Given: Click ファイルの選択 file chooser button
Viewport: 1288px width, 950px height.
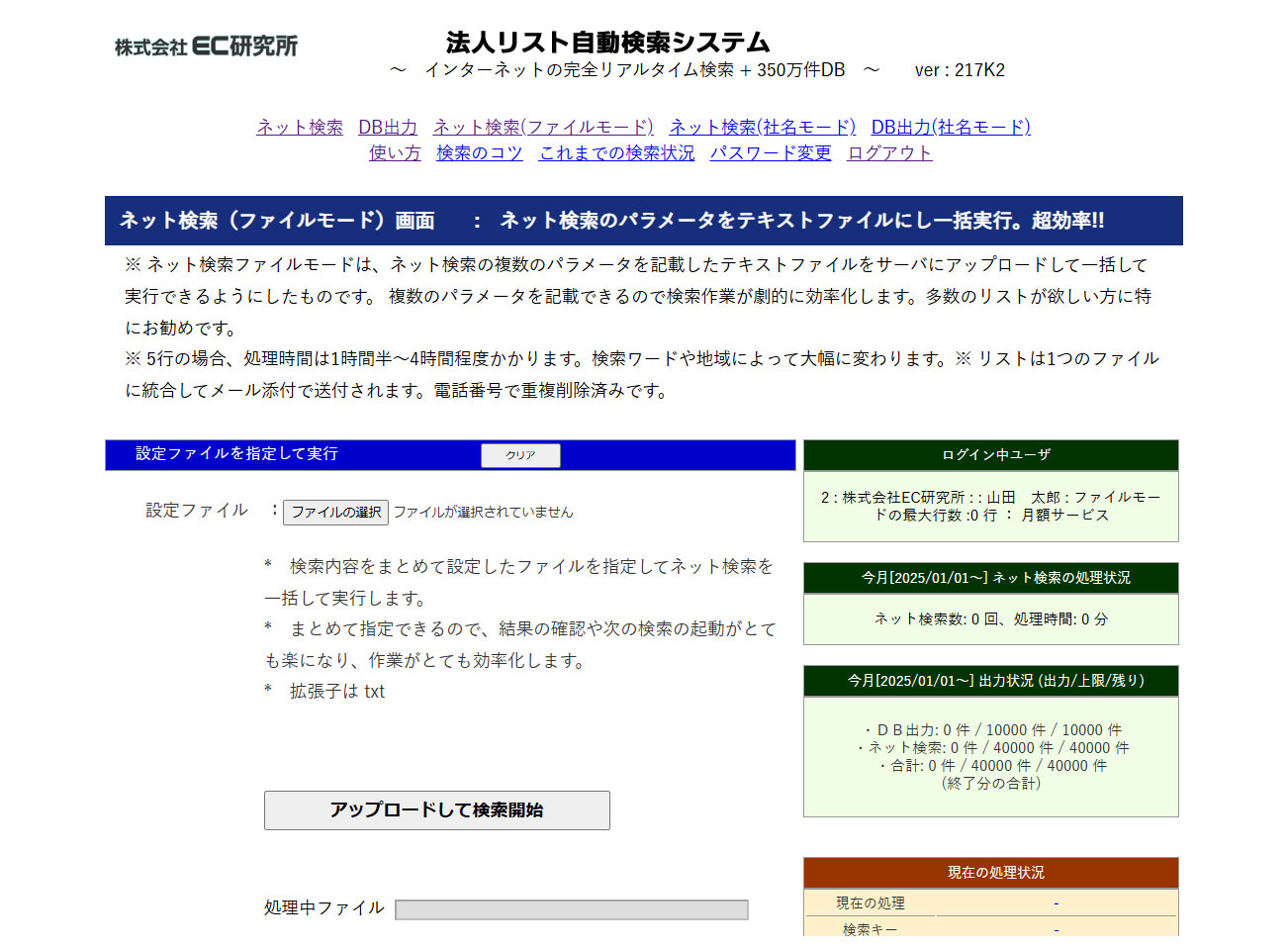Looking at the screenshot, I should pyautogui.click(x=335, y=512).
